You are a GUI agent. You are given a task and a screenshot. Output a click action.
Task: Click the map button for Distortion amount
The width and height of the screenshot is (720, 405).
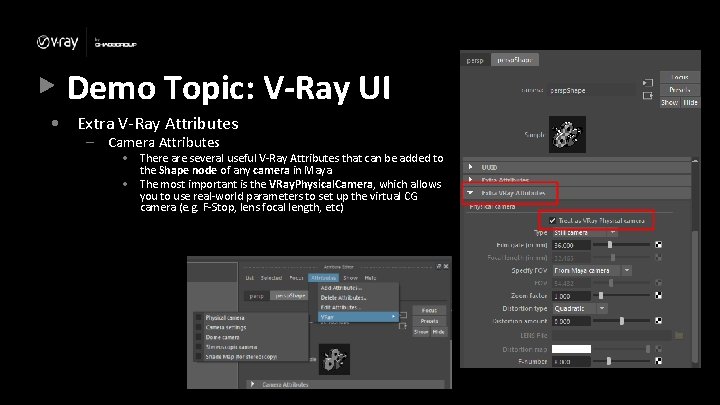click(658, 321)
